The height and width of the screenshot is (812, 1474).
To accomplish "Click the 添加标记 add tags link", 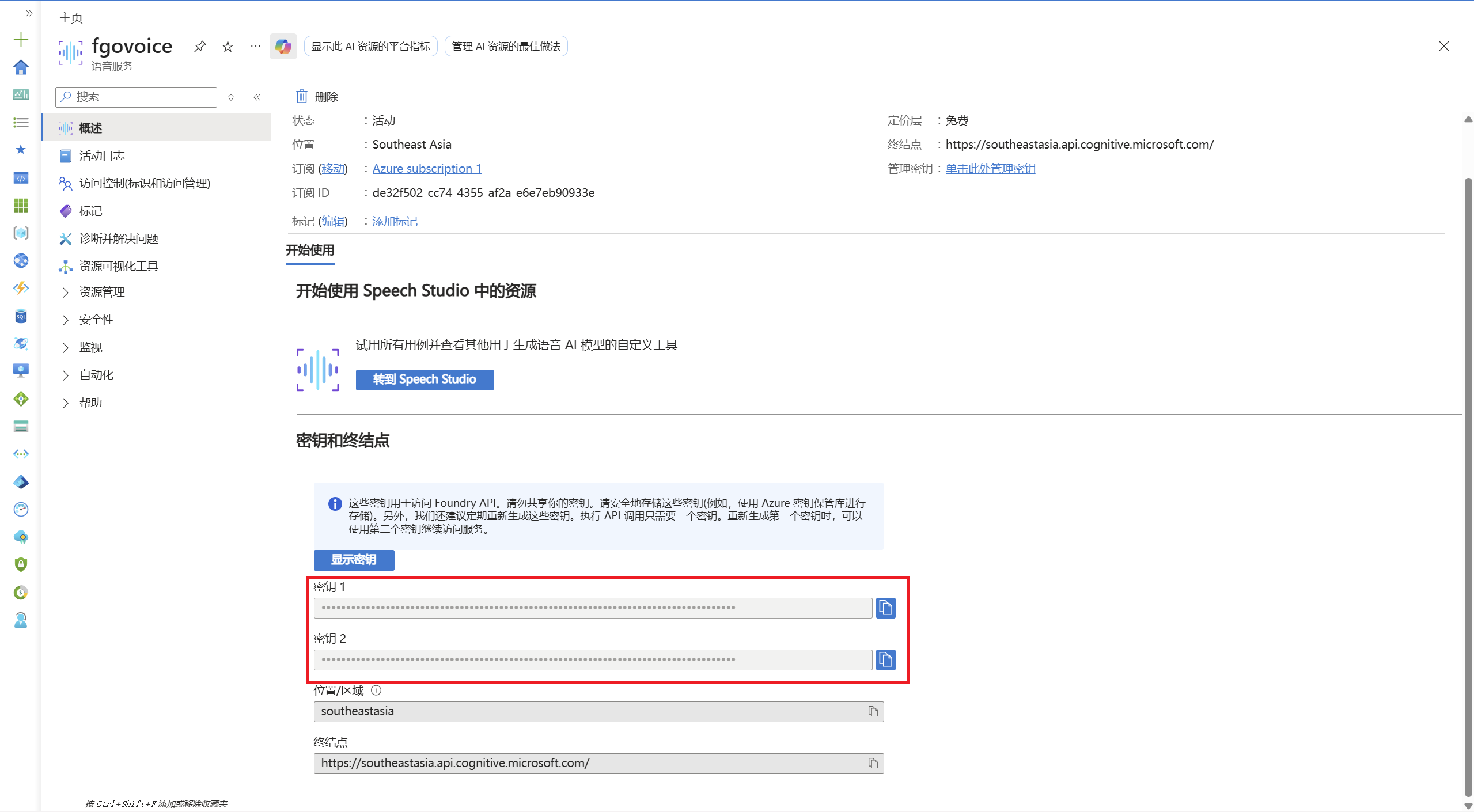I will 395,221.
